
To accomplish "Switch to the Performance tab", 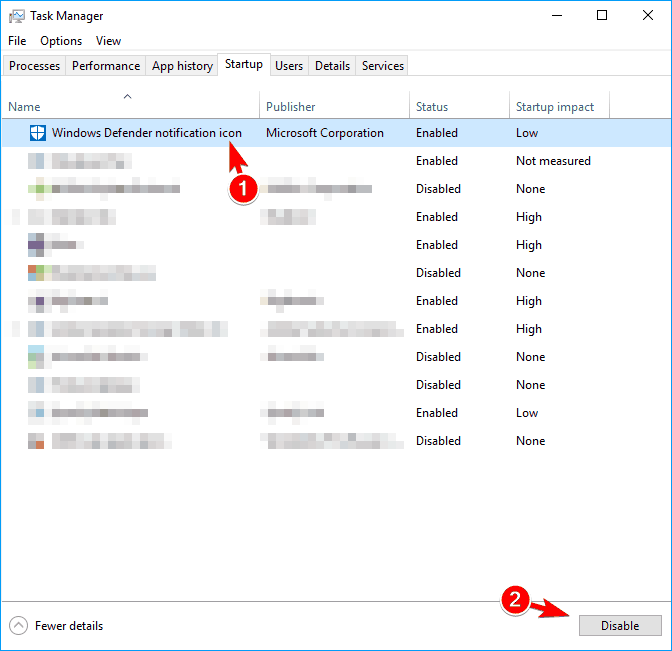I will click(x=106, y=66).
